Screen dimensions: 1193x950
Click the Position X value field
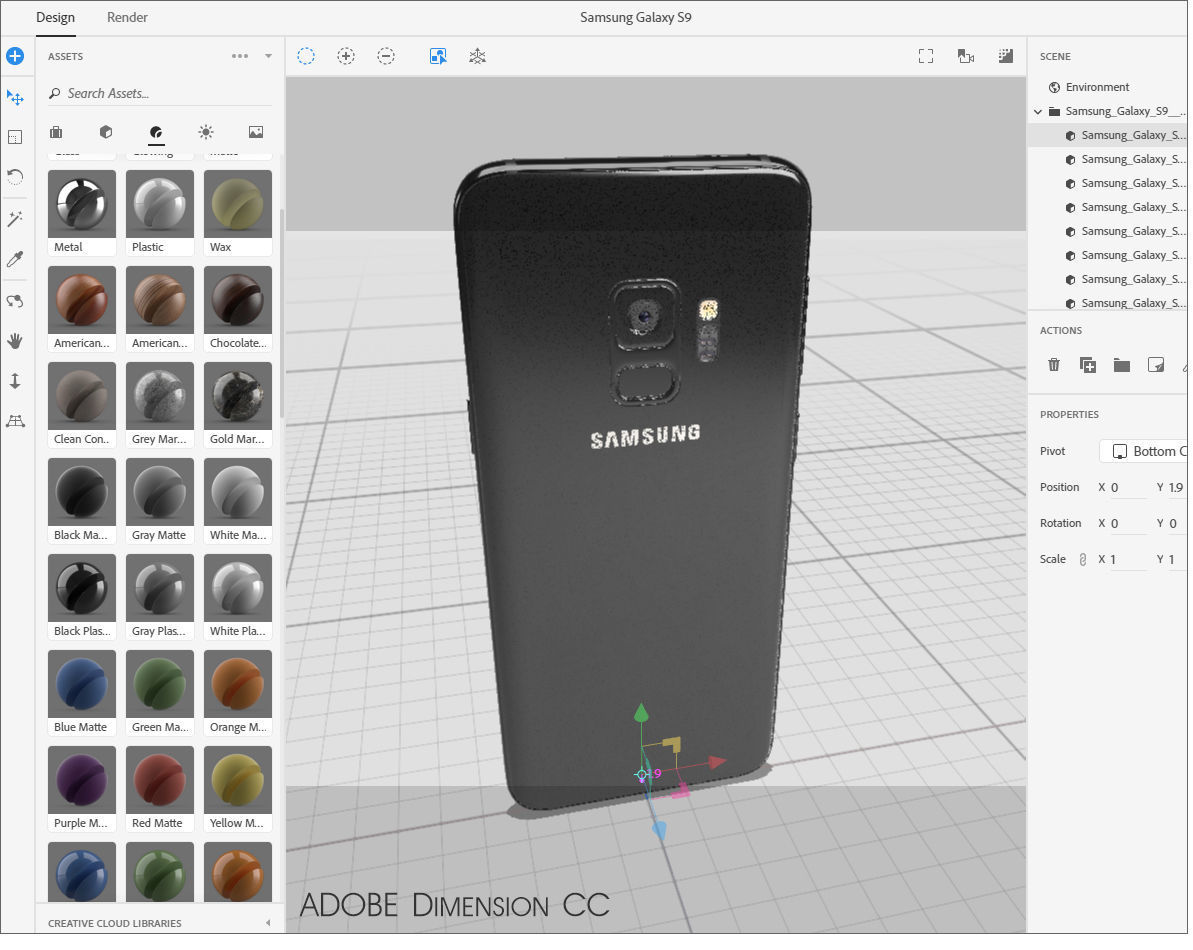[1128, 488]
